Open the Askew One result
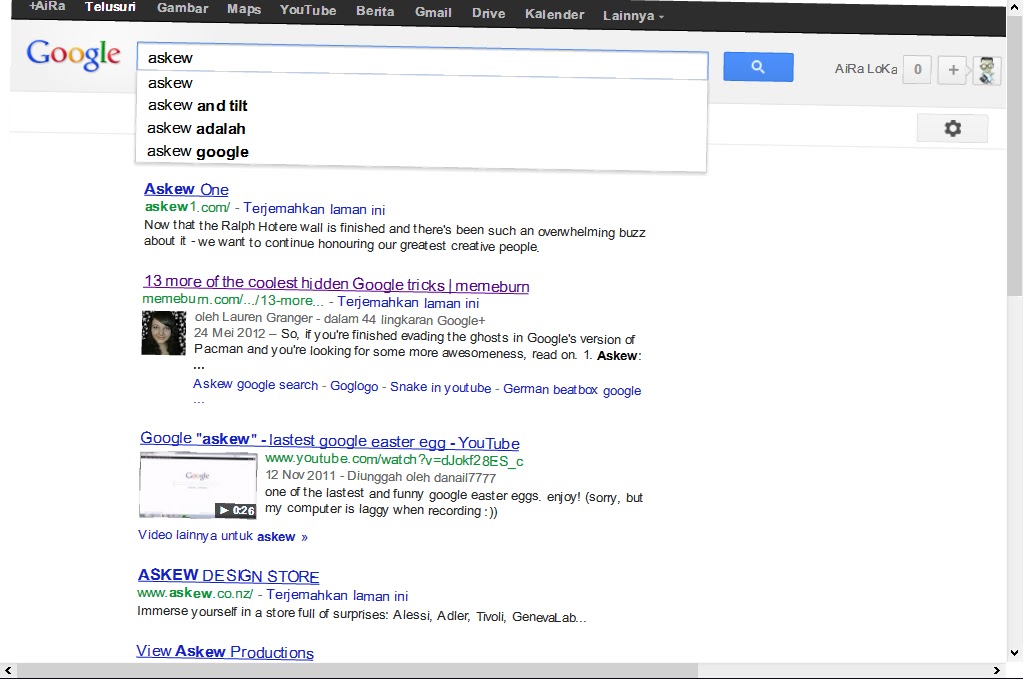Screen dimensions: 1024x679 pos(186,189)
